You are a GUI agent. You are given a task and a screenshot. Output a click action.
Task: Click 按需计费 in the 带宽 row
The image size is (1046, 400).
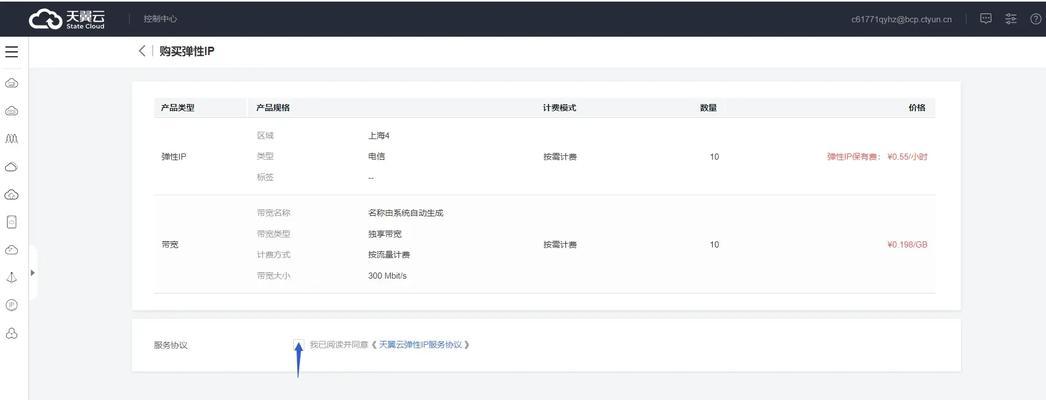tap(560, 245)
